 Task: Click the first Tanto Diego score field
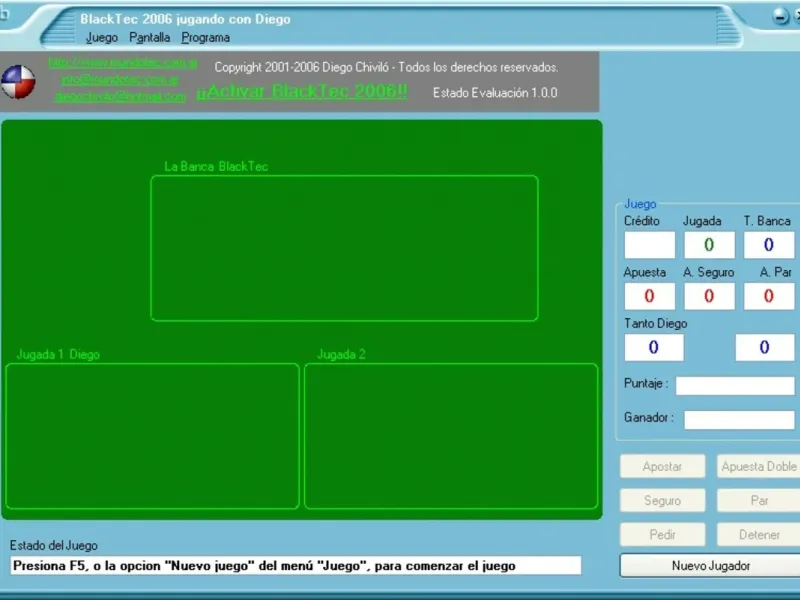click(x=654, y=347)
